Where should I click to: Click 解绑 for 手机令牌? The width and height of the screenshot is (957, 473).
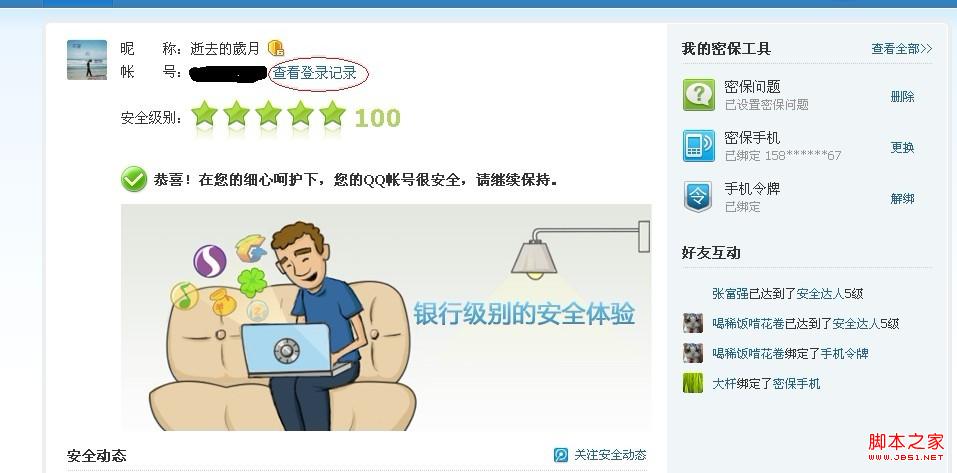click(x=902, y=198)
